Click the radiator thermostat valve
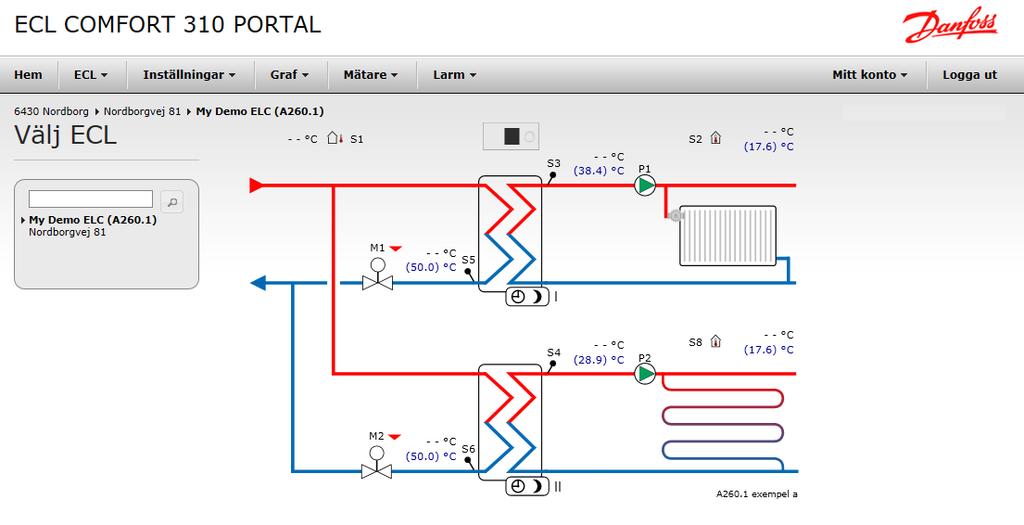Image resolution: width=1024 pixels, height=525 pixels. coord(675,215)
